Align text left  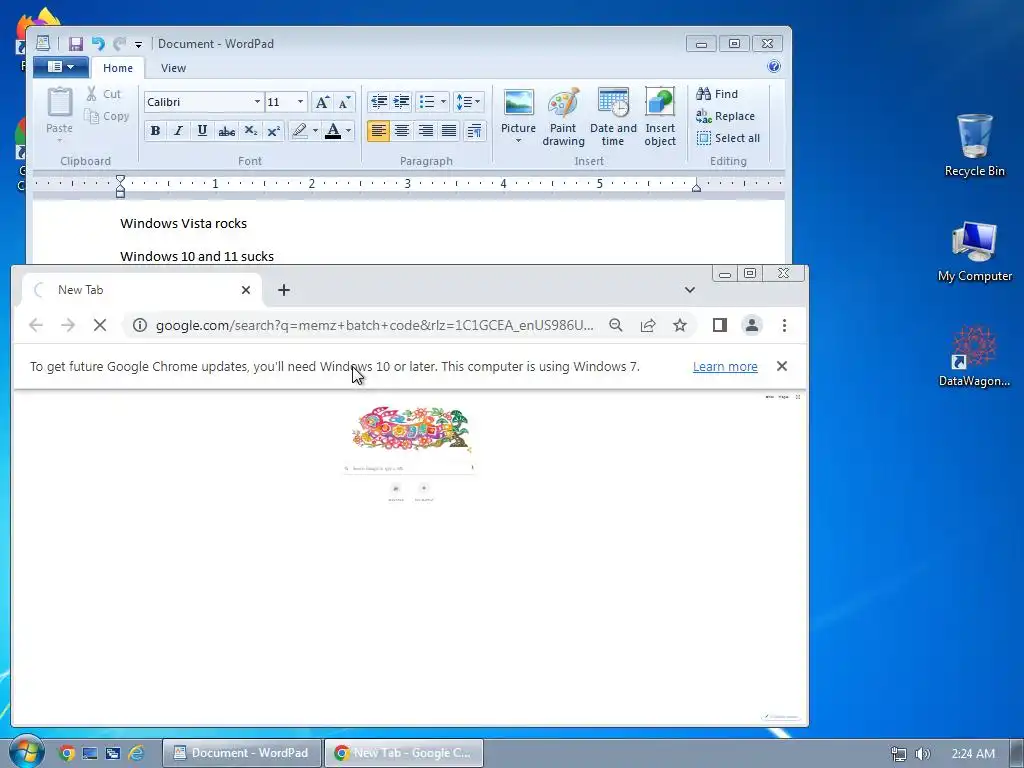(x=378, y=131)
